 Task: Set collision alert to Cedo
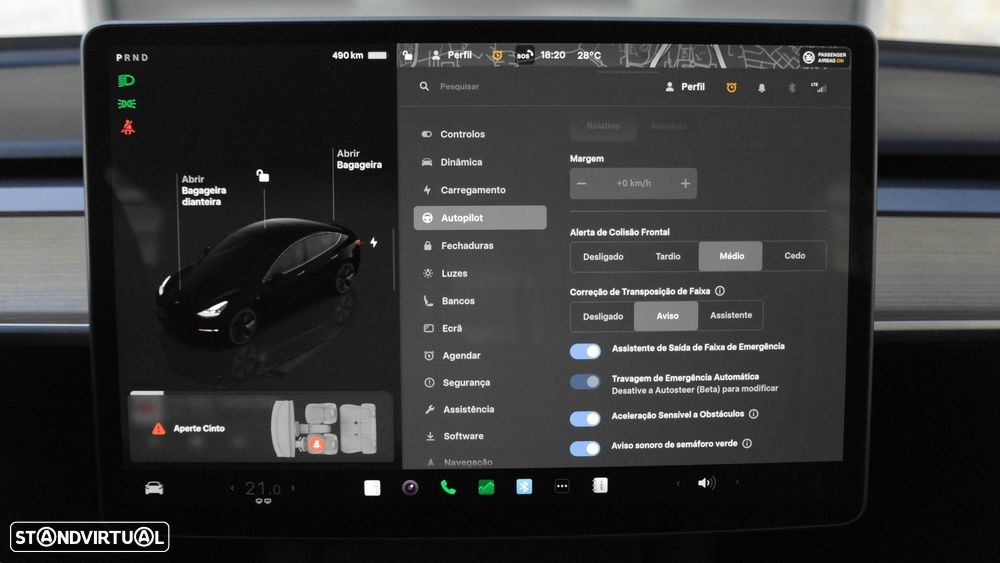click(795, 256)
